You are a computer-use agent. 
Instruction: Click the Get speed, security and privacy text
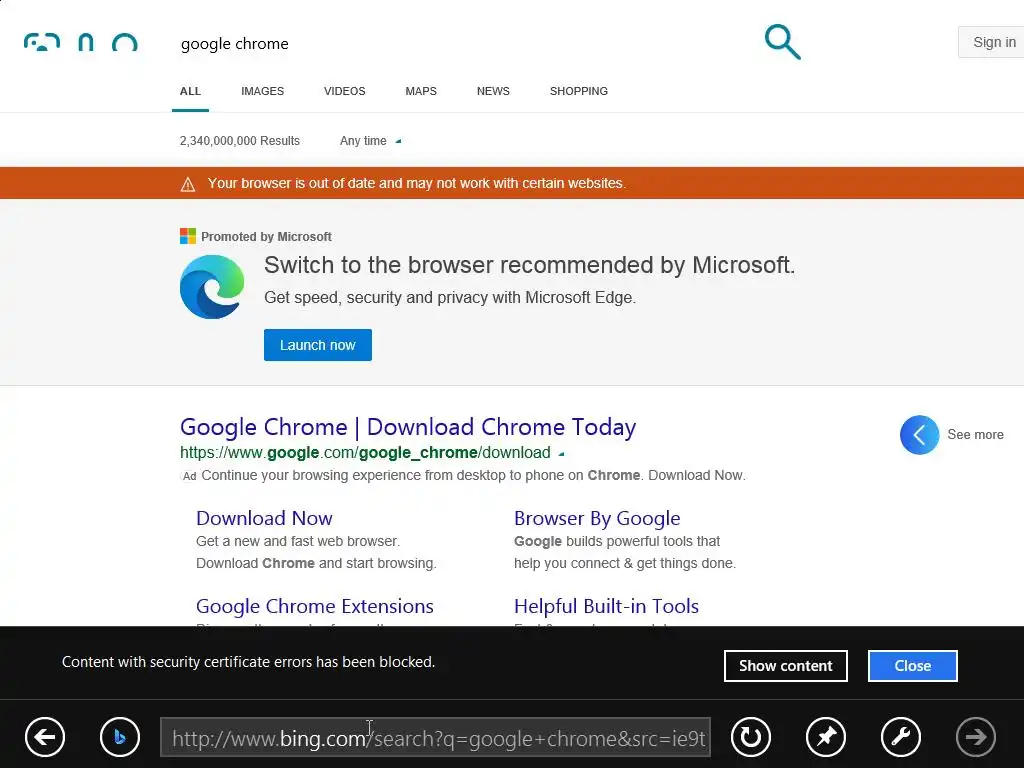[x=450, y=298]
